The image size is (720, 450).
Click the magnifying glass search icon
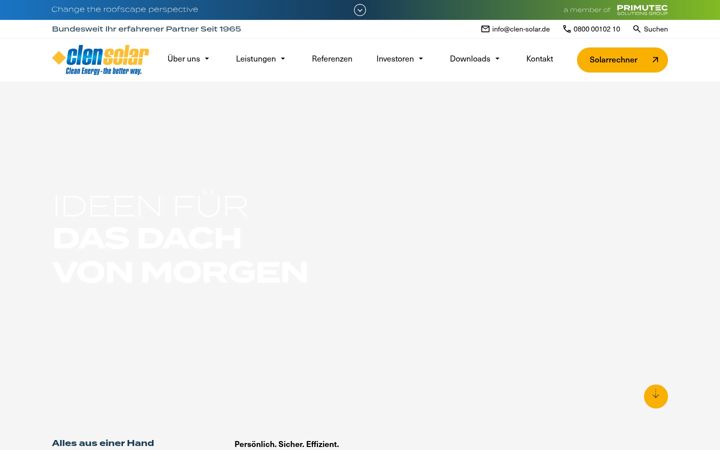(636, 29)
